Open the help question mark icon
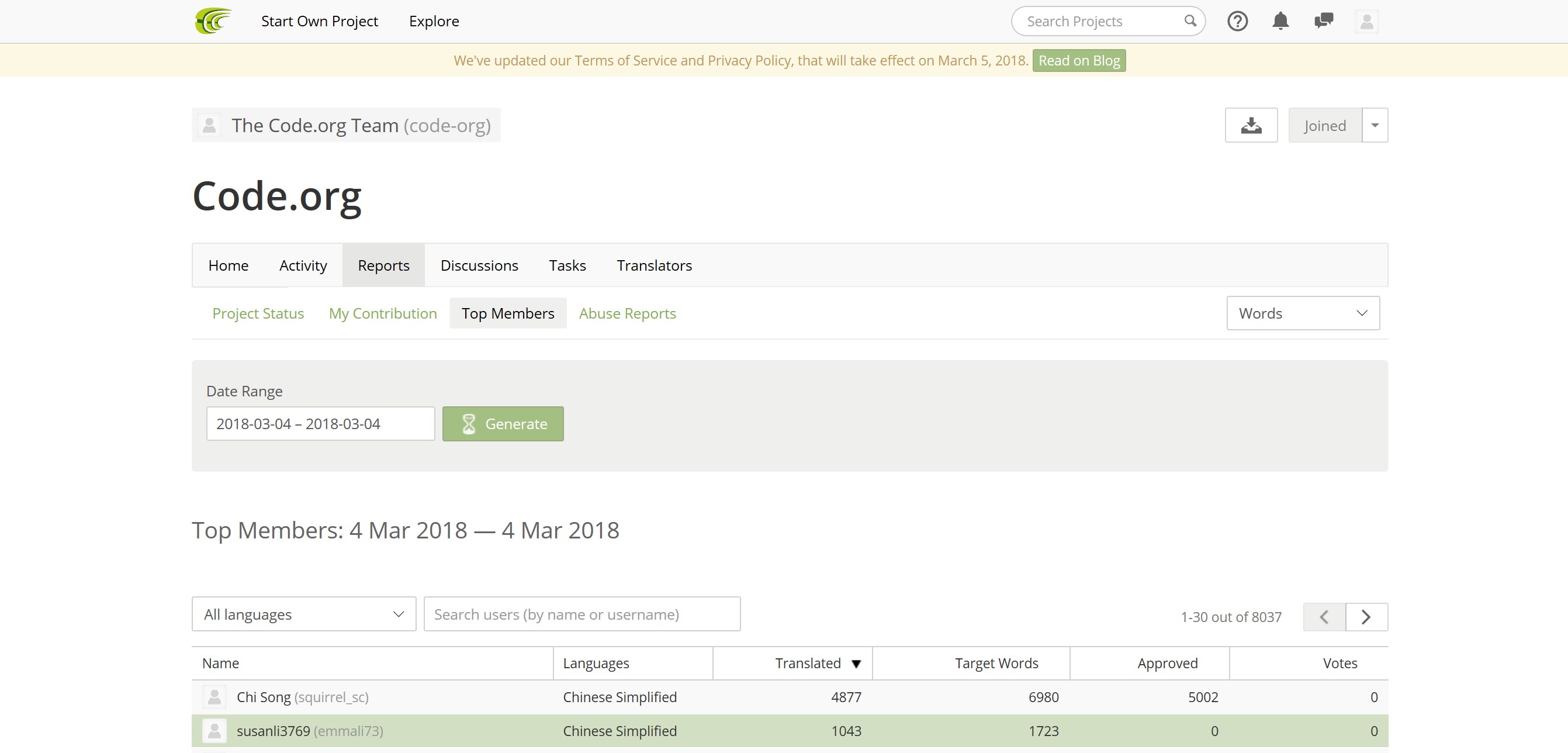The image size is (1568, 753). pos(1237,20)
